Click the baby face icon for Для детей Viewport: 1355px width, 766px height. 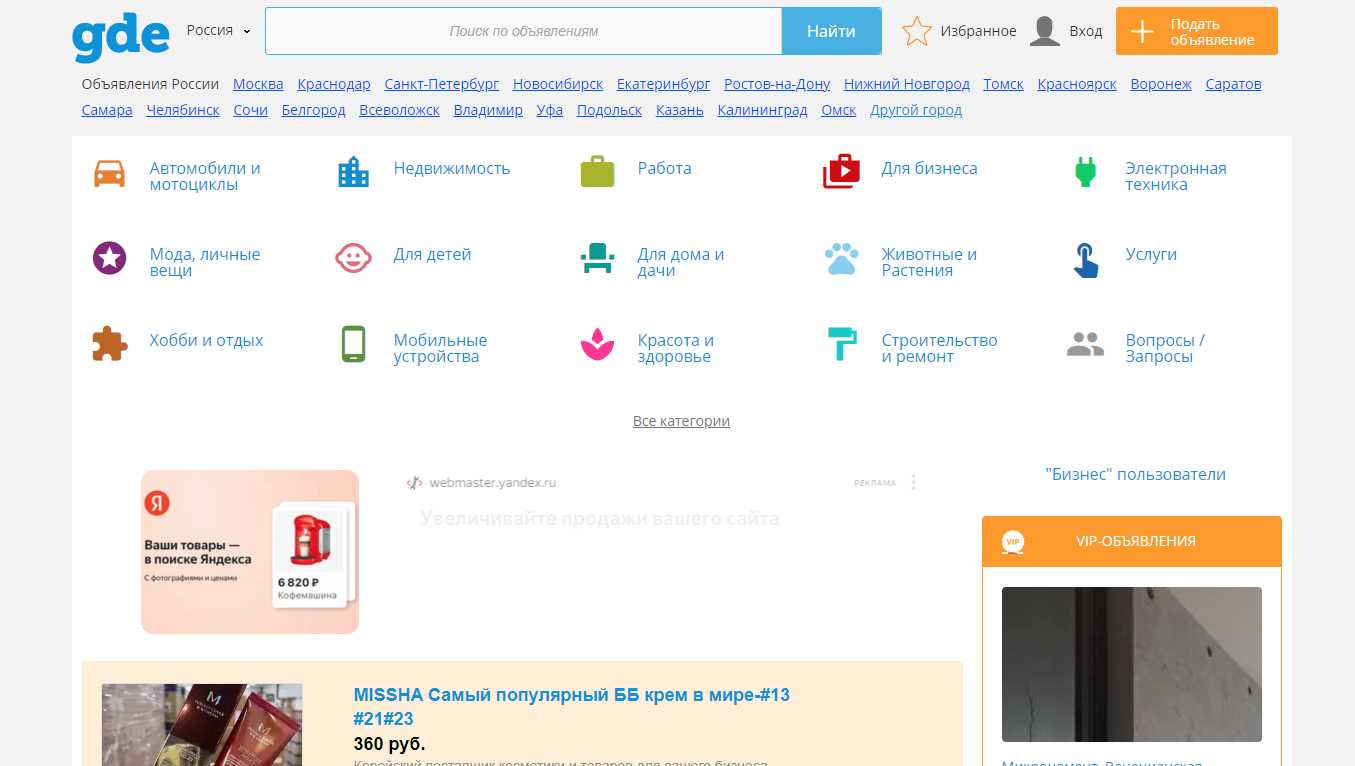(353, 258)
